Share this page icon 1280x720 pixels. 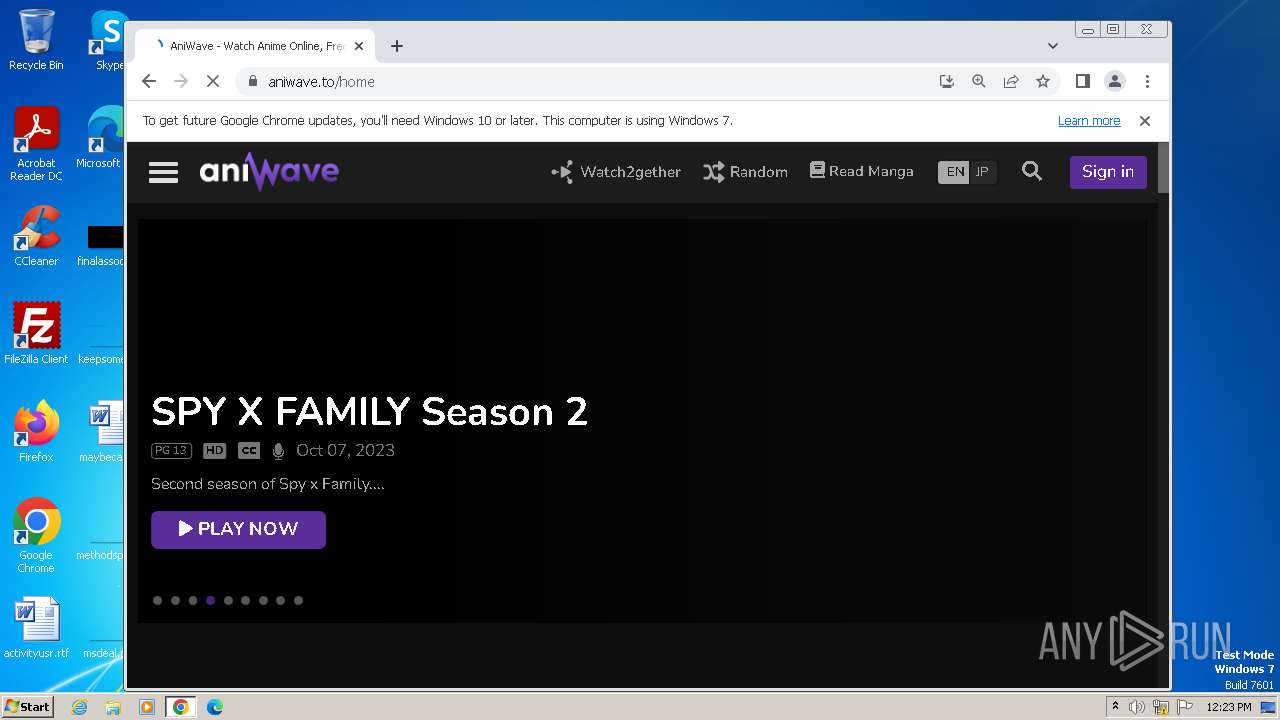[1011, 82]
